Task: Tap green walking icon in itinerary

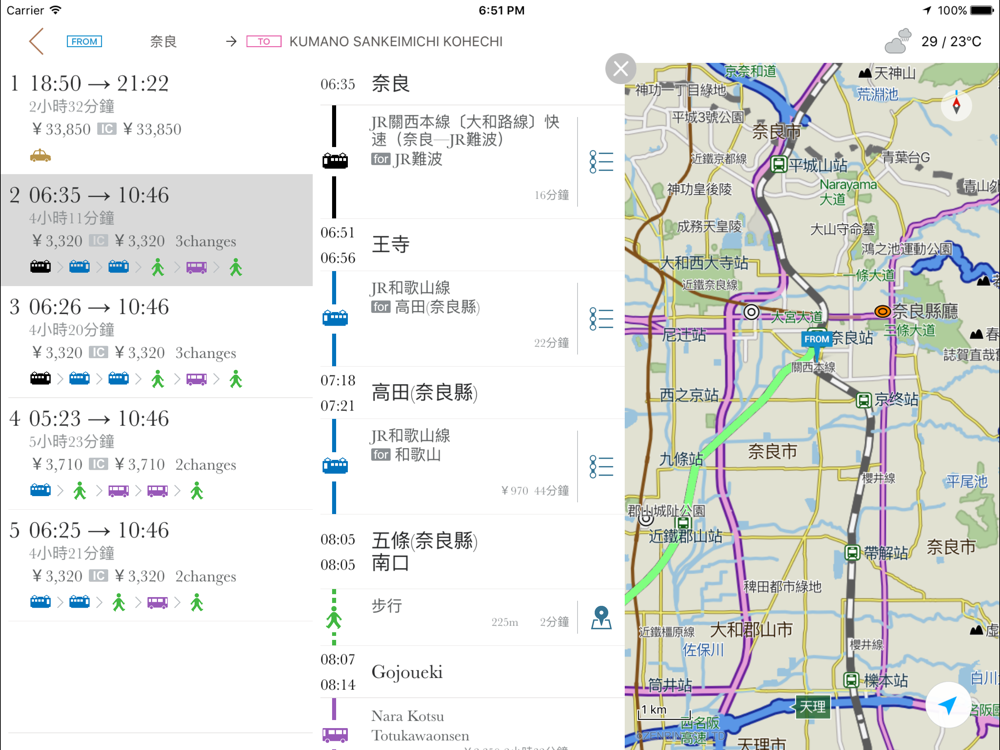Action: point(334,617)
